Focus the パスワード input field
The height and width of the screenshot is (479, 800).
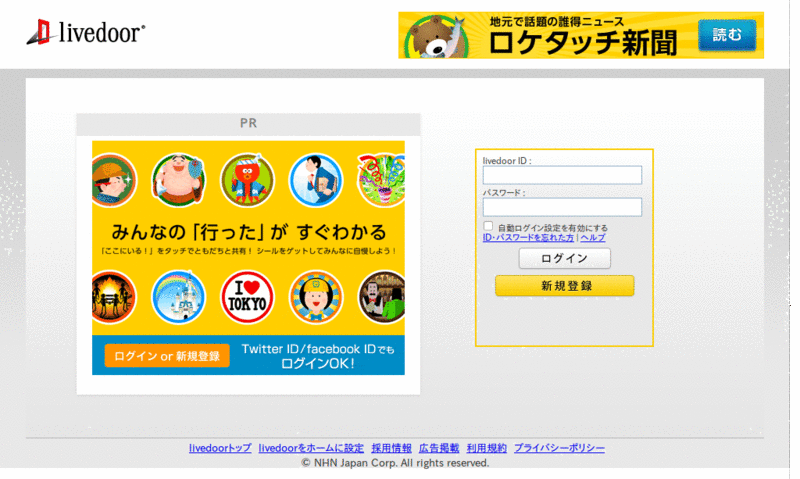click(562, 207)
